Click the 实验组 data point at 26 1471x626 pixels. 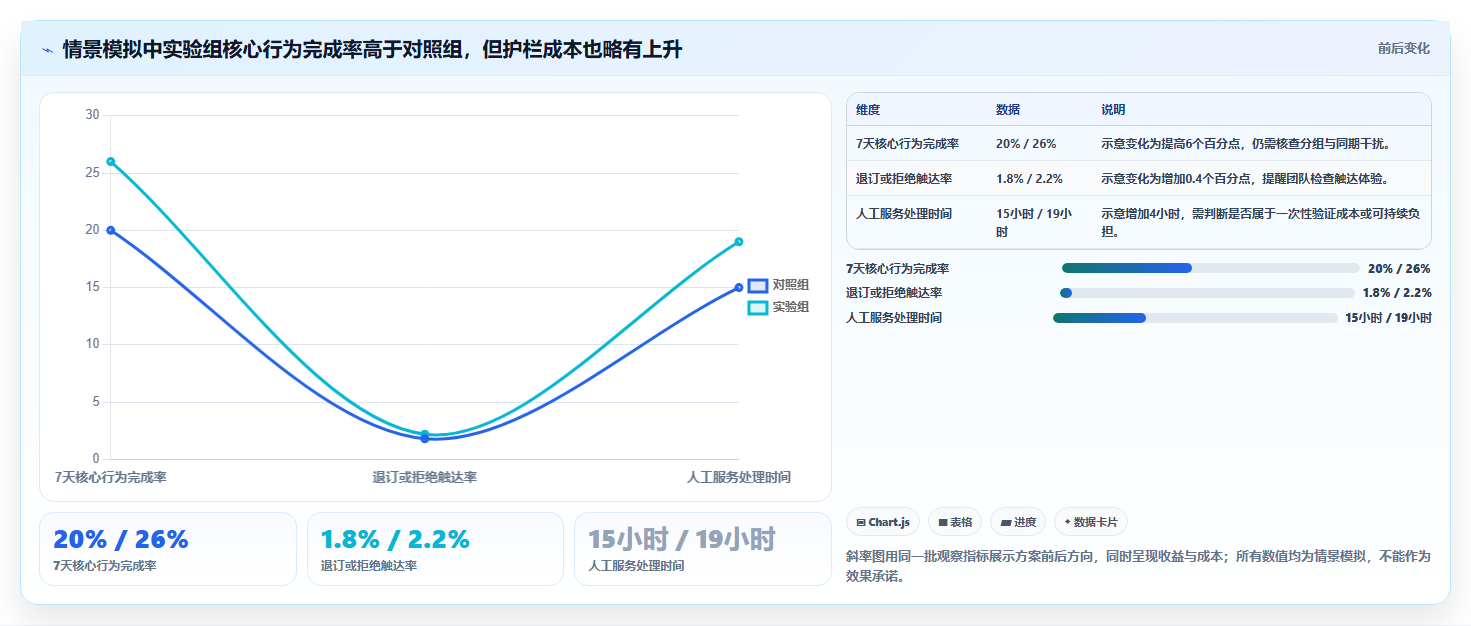coord(111,161)
